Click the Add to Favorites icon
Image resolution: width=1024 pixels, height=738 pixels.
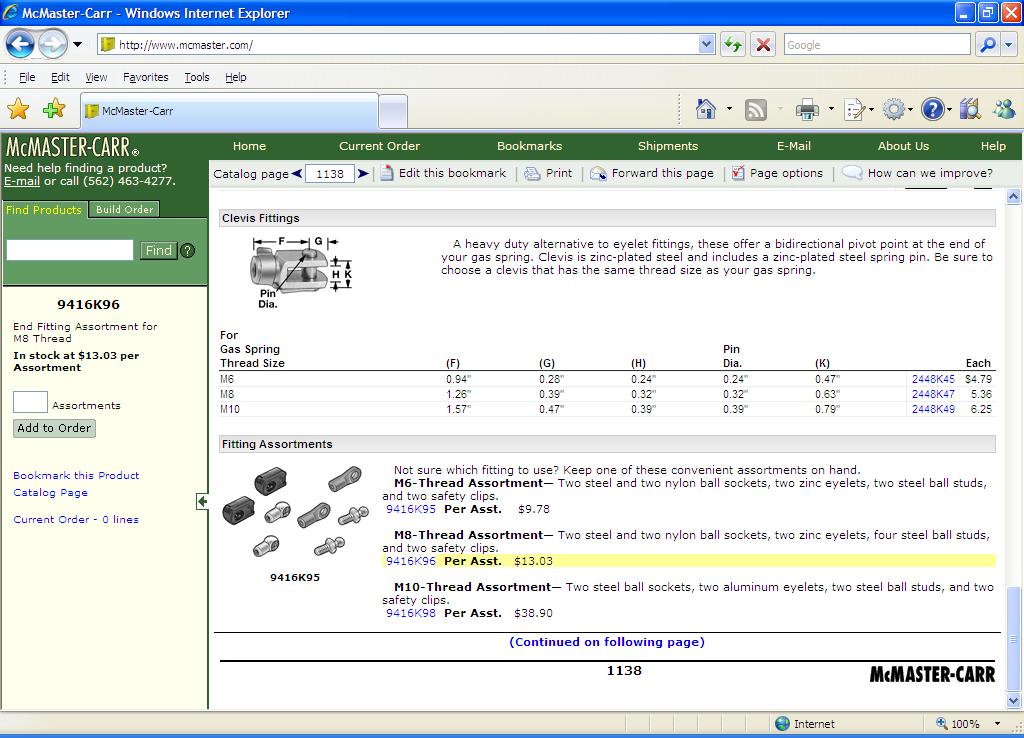54,109
